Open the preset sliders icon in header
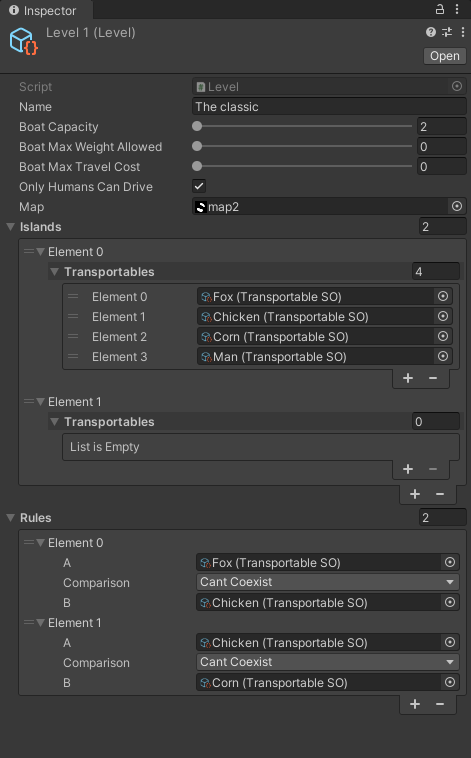Viewport: 471px width, 758px height. tap(447, 32)
